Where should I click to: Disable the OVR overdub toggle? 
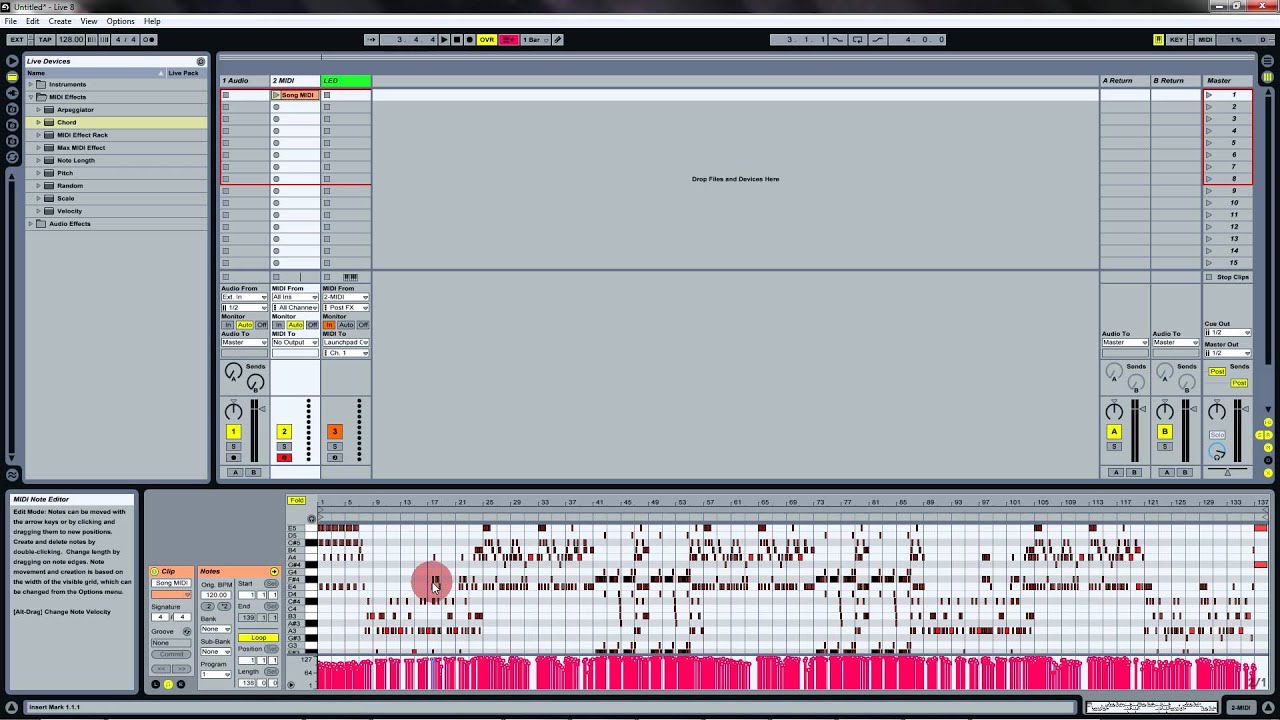point(486,39)
